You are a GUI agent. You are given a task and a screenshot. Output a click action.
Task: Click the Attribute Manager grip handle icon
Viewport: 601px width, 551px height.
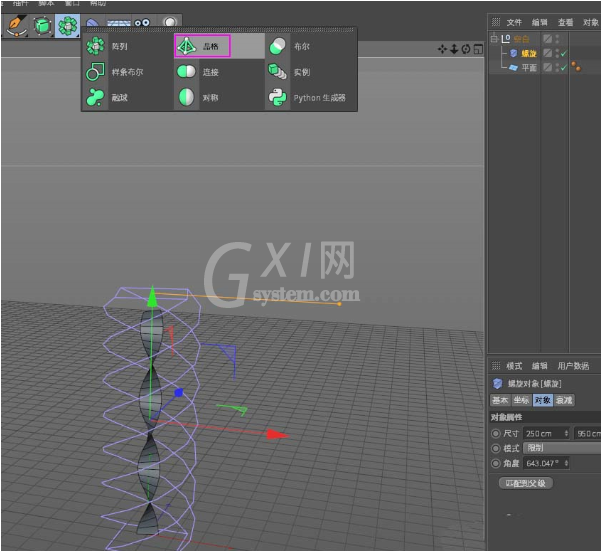click(496, 366)
